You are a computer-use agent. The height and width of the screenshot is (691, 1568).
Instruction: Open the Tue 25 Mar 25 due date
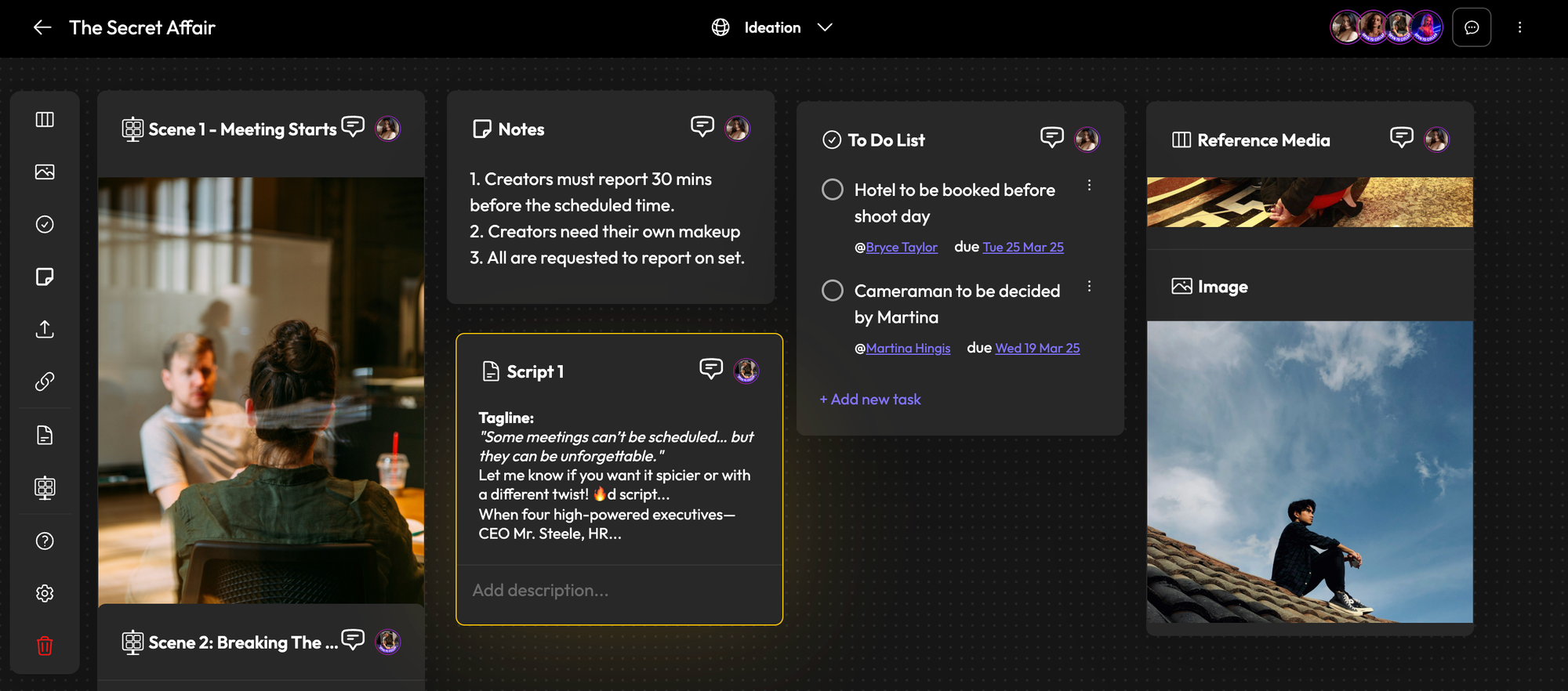click(x=1022, y=247)
